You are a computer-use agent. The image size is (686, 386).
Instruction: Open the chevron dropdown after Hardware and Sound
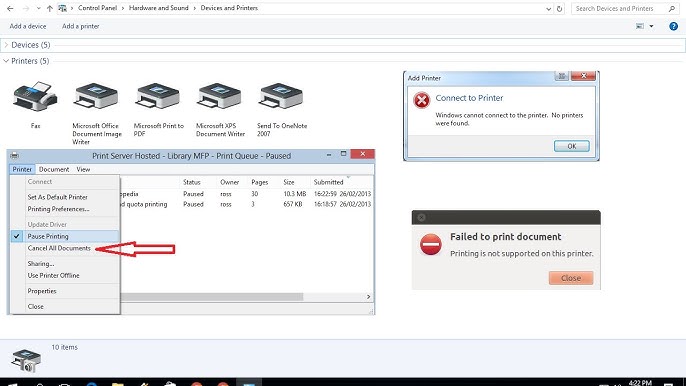tap(195, 8)
